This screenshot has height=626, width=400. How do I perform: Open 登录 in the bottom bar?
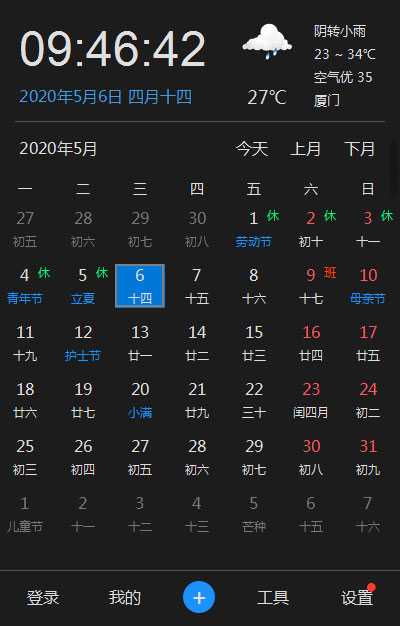43,598
